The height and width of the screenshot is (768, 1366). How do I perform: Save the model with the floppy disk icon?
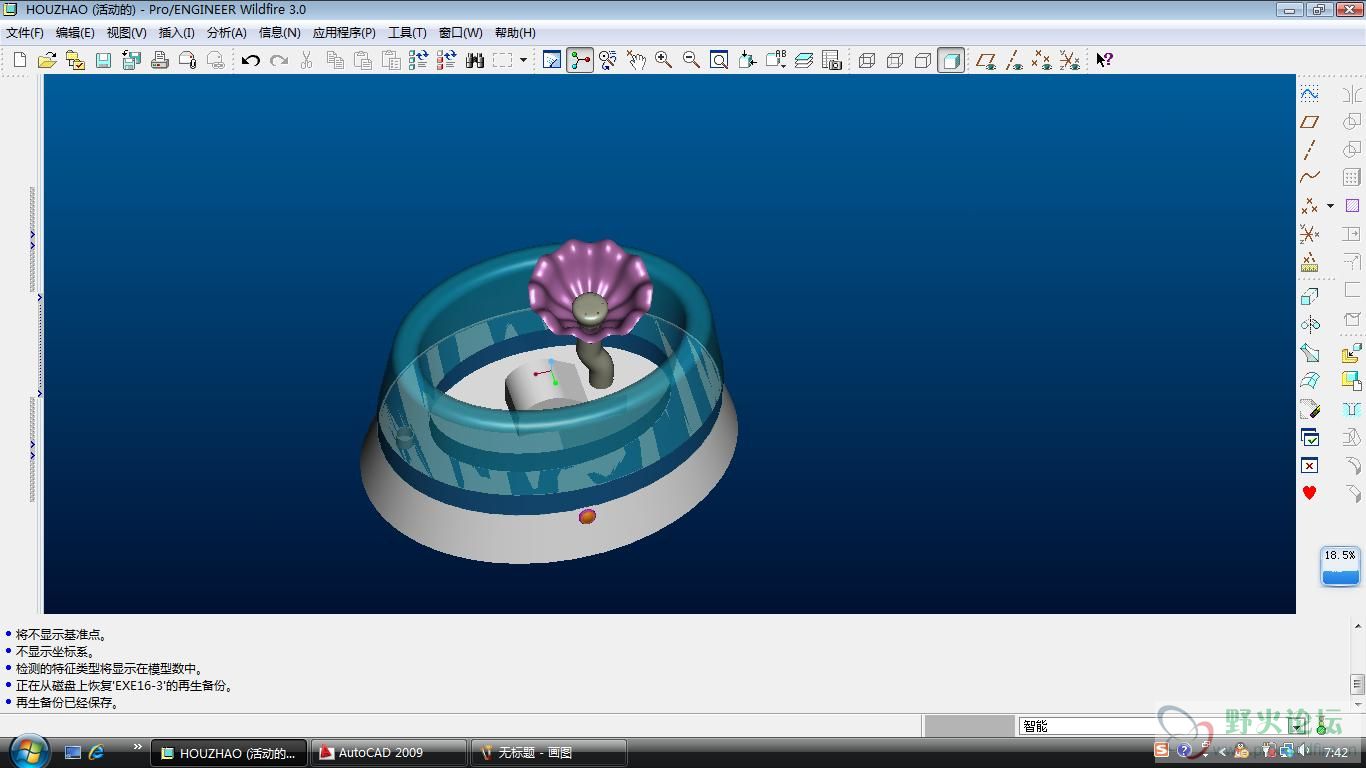103,60
